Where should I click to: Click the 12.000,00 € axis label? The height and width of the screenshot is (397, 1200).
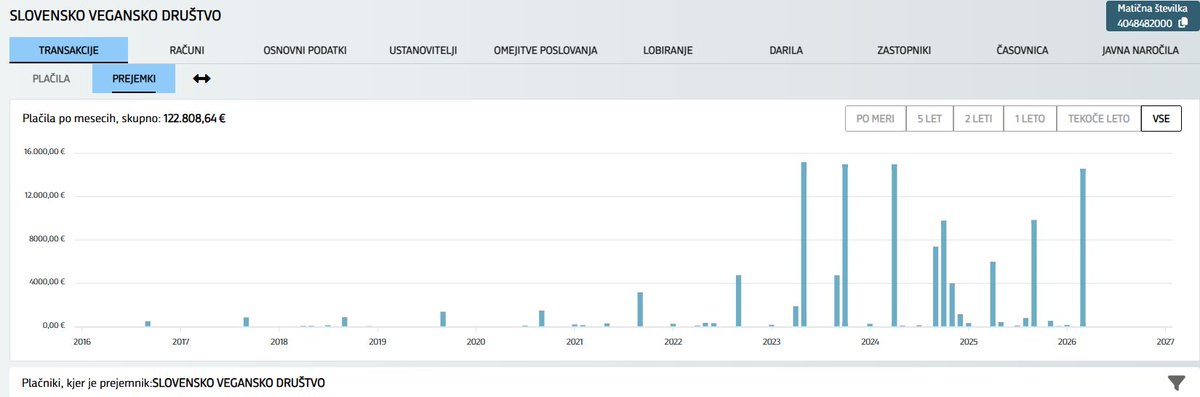(x=43, y=196)
